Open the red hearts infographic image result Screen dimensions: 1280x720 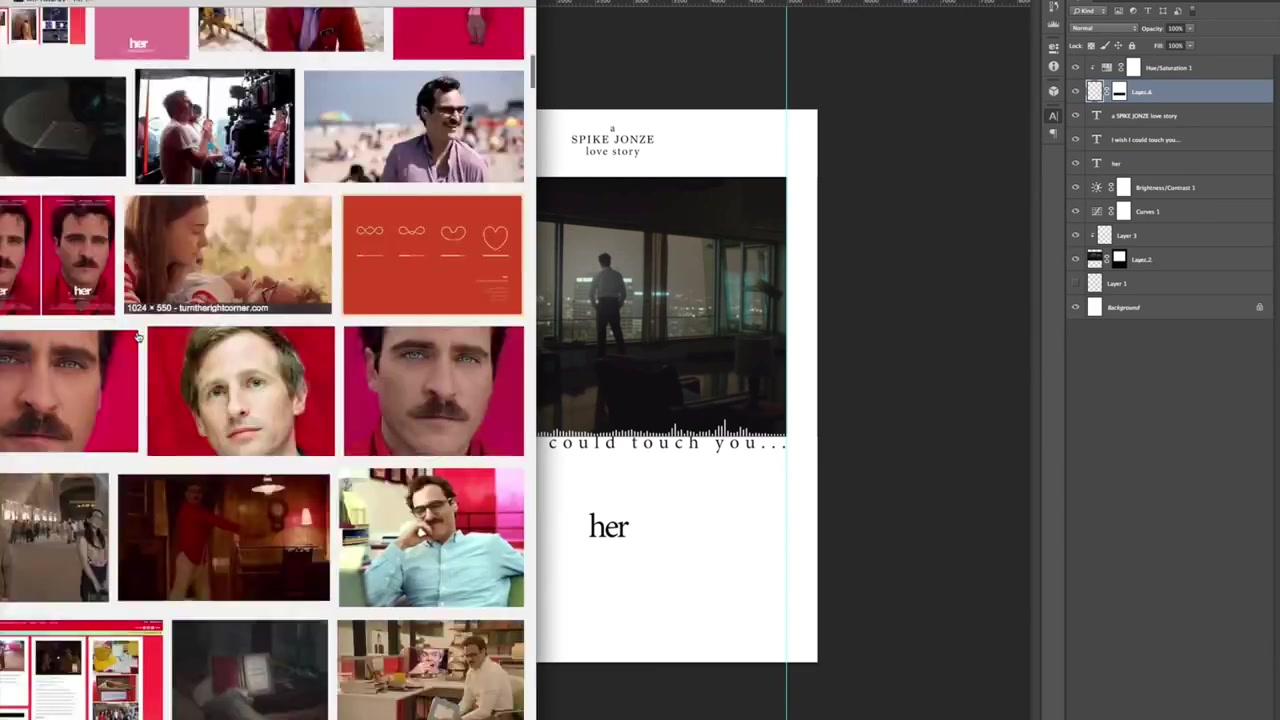point(432,255)
